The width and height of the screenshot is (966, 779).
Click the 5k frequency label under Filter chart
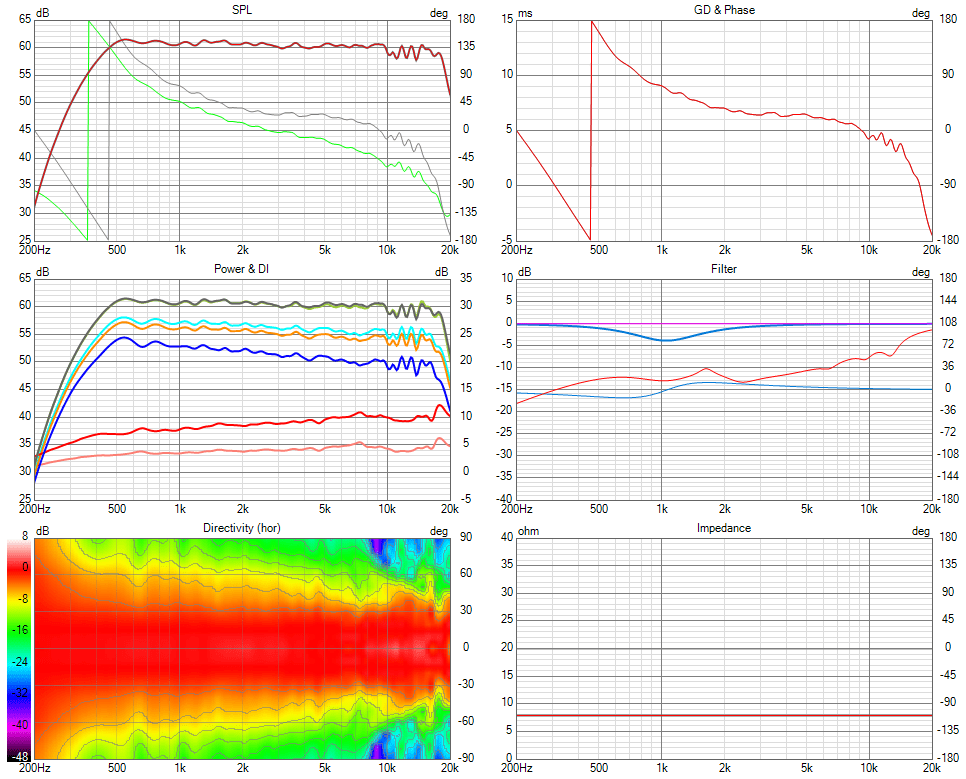click(x=806, y=509)
